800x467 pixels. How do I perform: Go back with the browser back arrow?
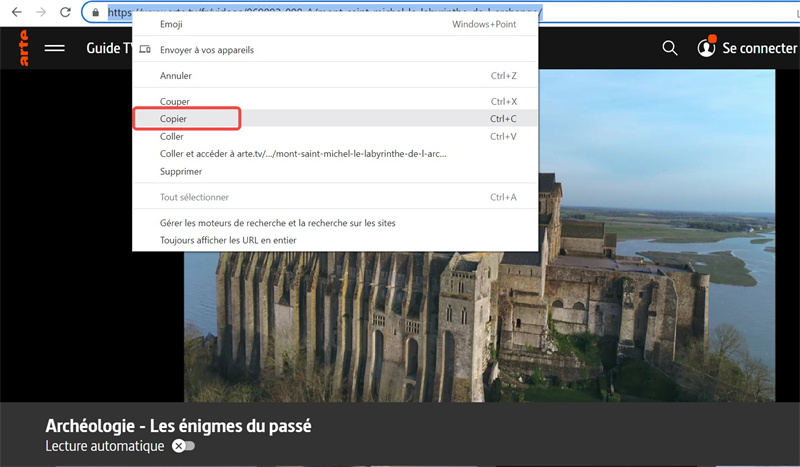tap(16, 12)
